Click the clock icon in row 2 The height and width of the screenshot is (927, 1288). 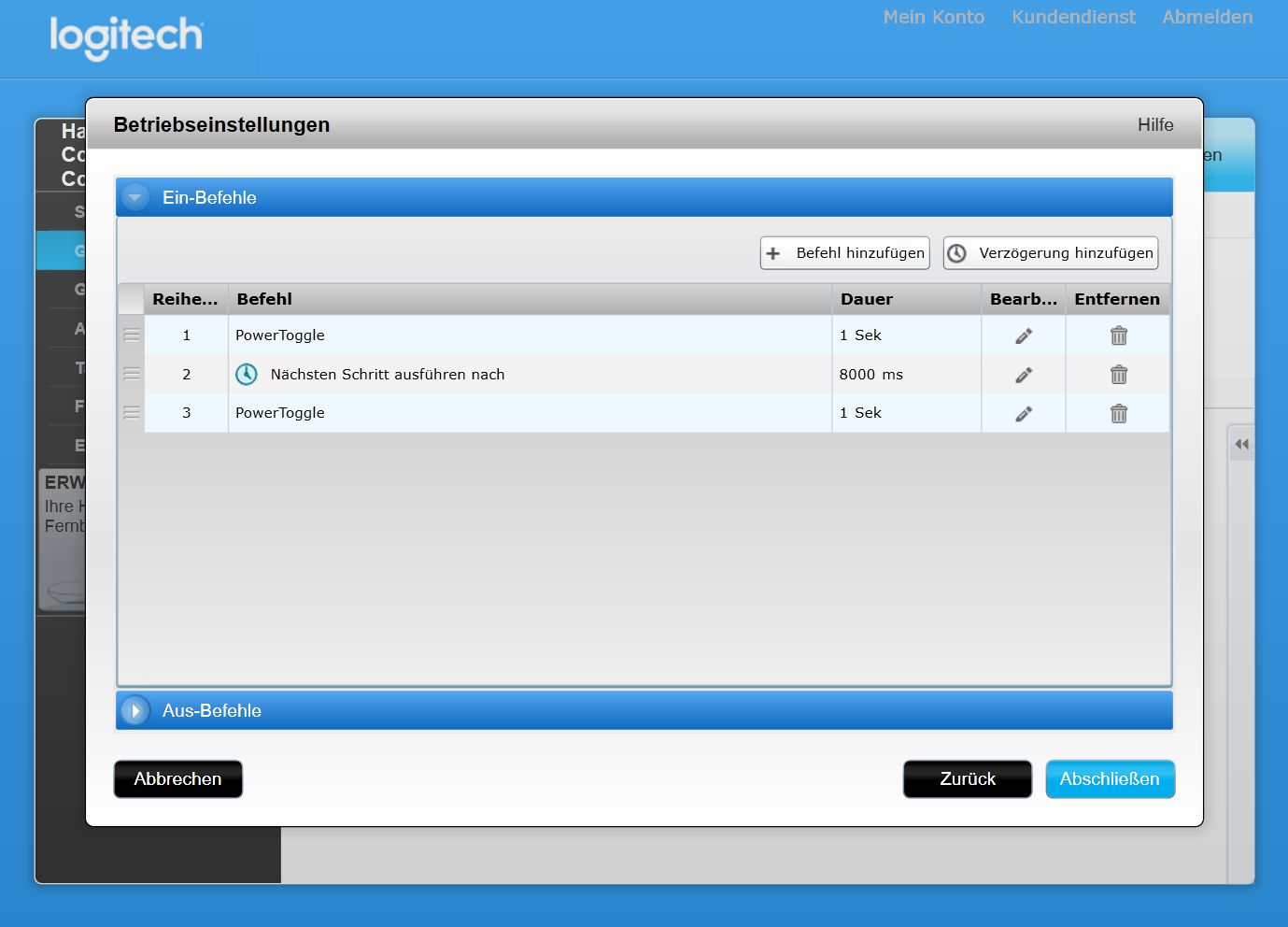247,375
